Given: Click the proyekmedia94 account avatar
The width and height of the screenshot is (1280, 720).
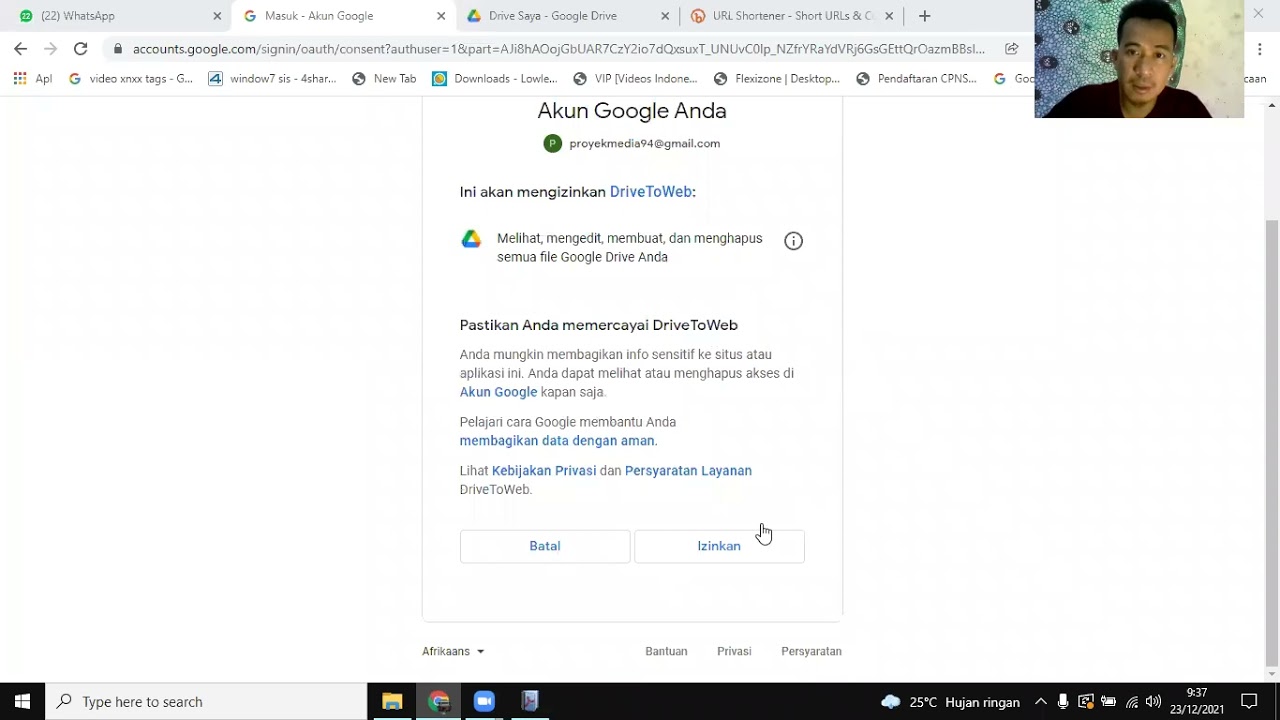Looking at the screenshot, I should (x=552, y=143).
